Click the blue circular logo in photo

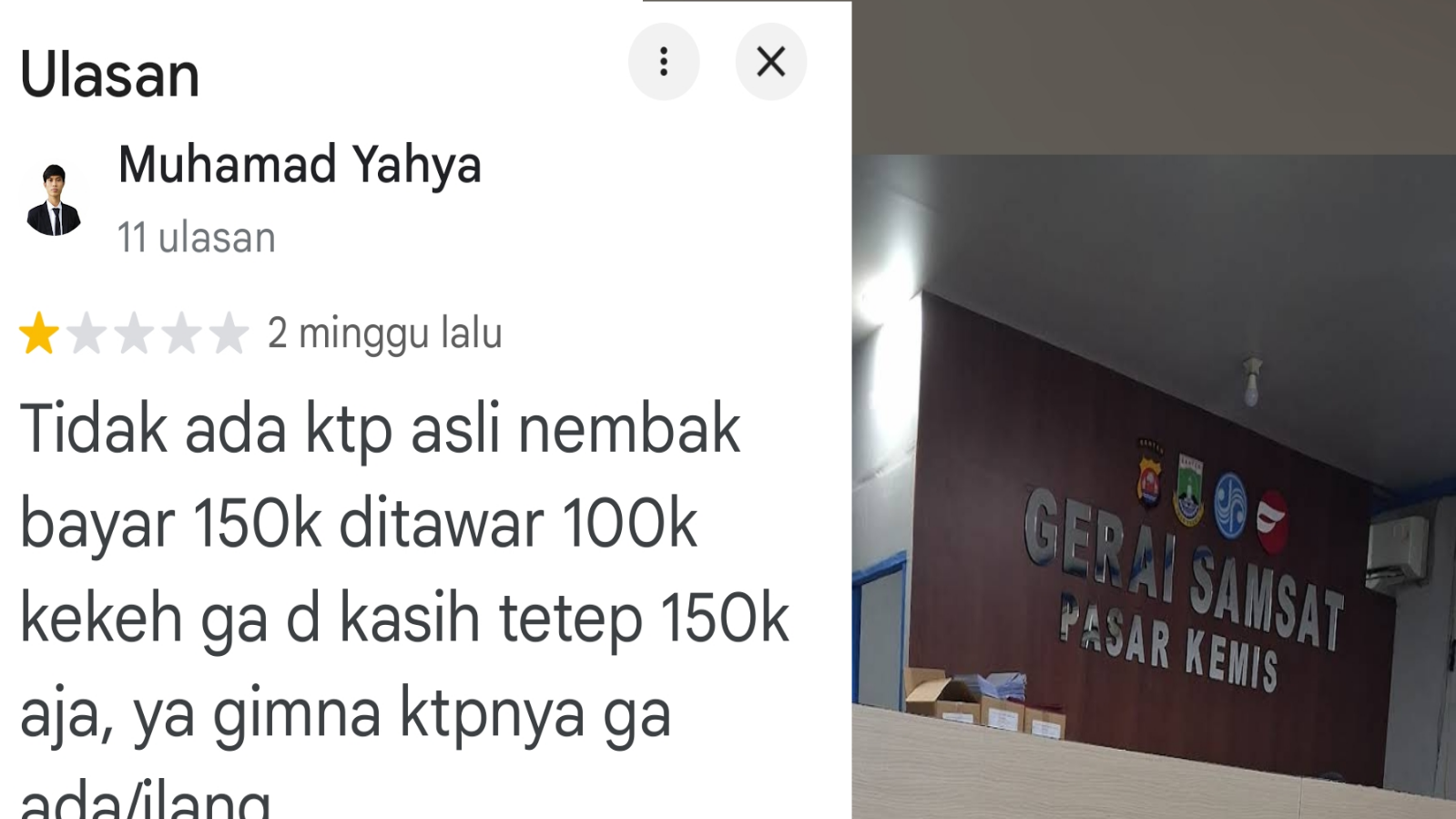point(1230,506)
